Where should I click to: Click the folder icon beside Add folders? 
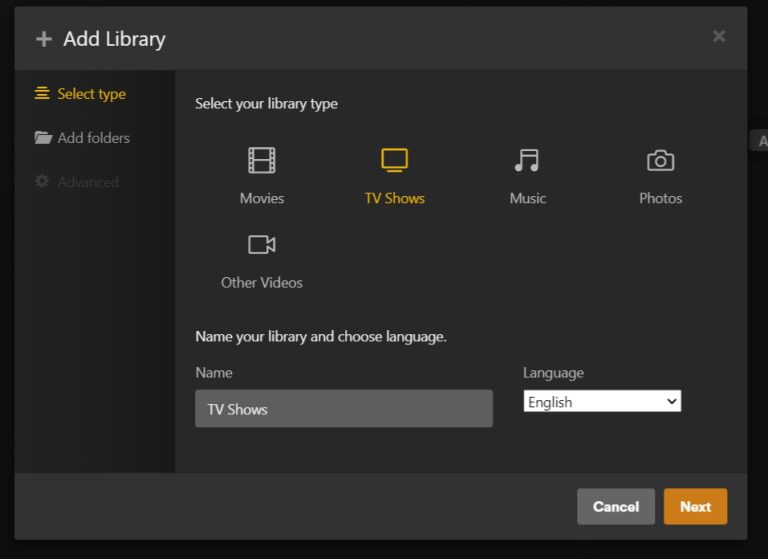point(43,138)
